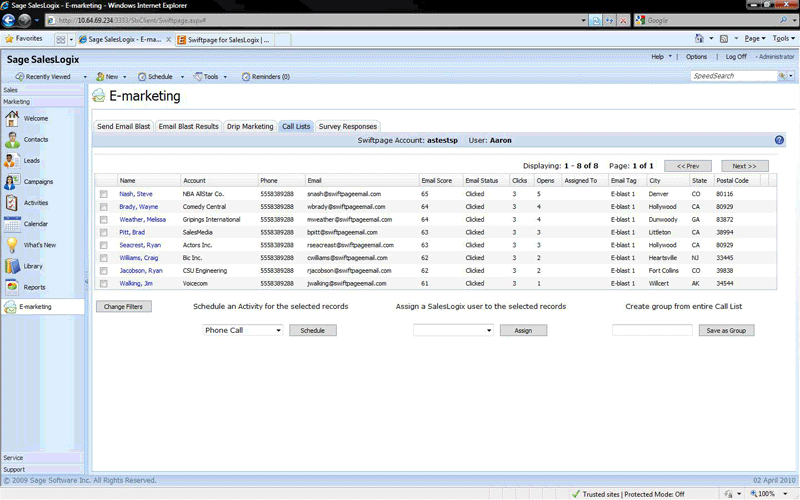Image resolution: width=800 pixels, height=500 pixels.
Task: Open the What's New lightbulb icon
Action: [x=12, y=245]
